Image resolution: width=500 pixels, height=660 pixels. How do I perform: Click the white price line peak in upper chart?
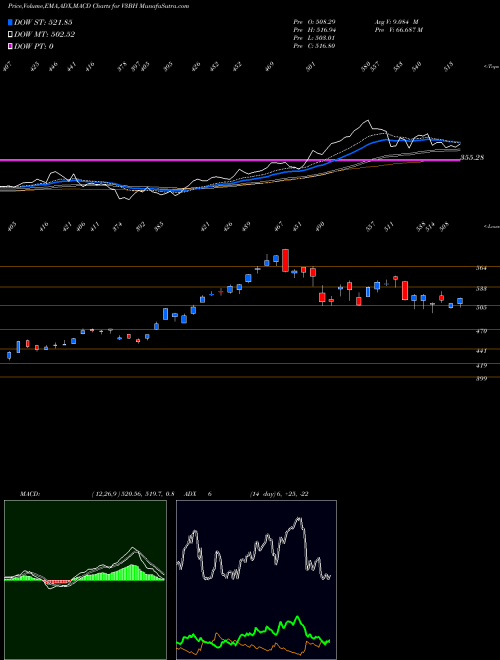[x=367, y=121]
